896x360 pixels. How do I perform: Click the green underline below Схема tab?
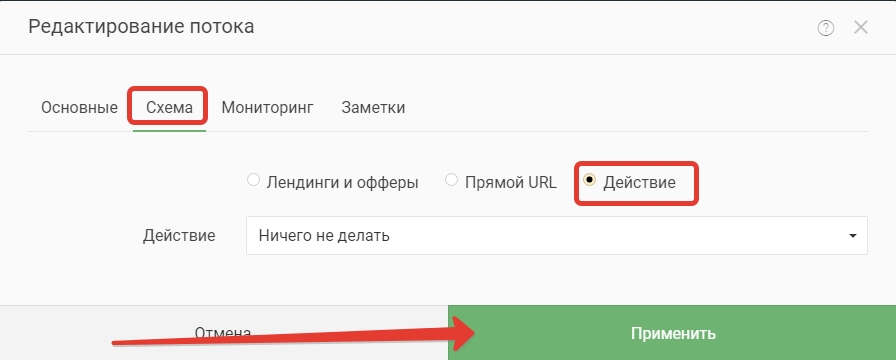[169, 131]
